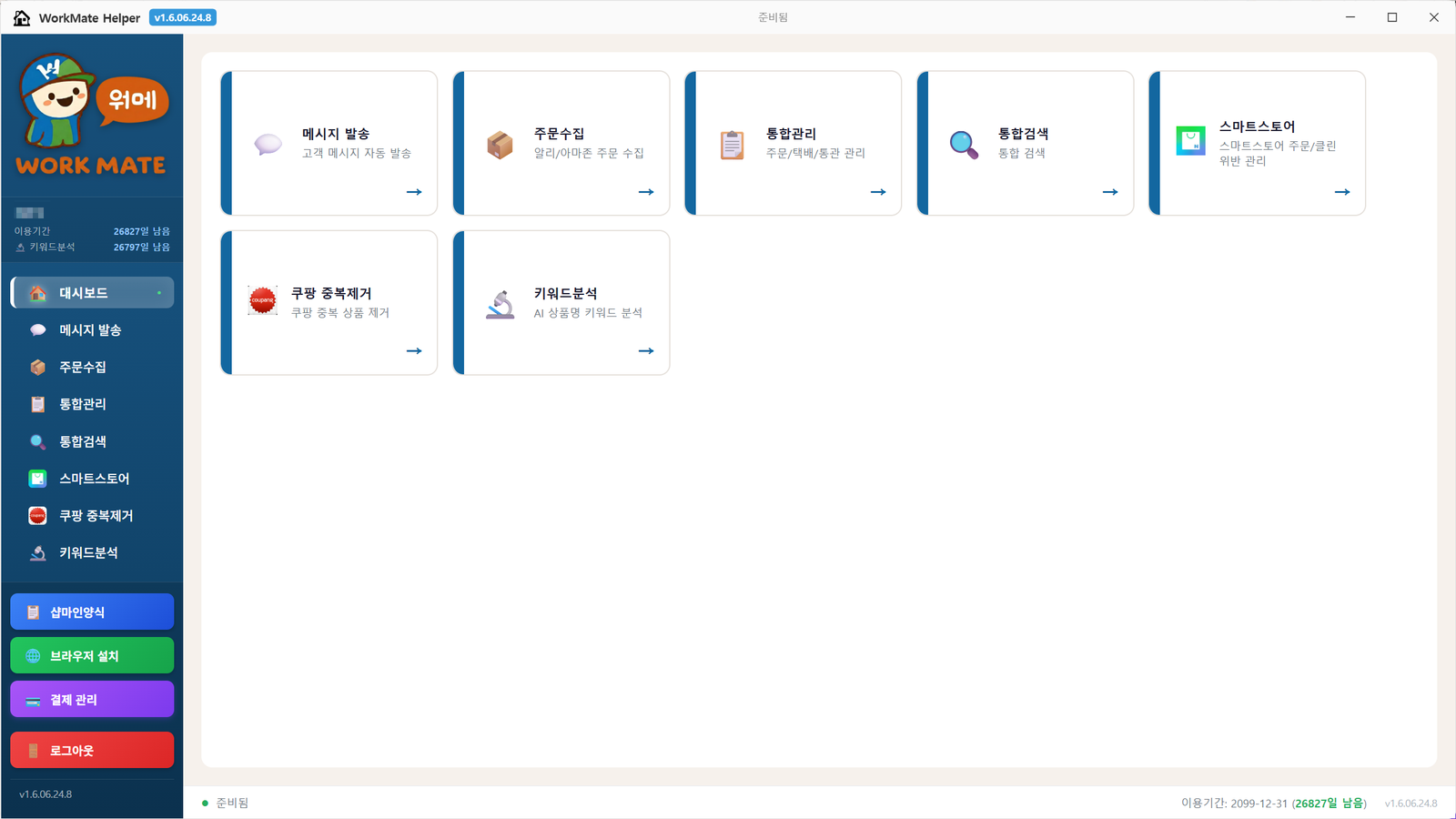Click the 고객 메시지 자동 발송 description text
This screenshot has width=1456, height=819.
coord(357,153)
